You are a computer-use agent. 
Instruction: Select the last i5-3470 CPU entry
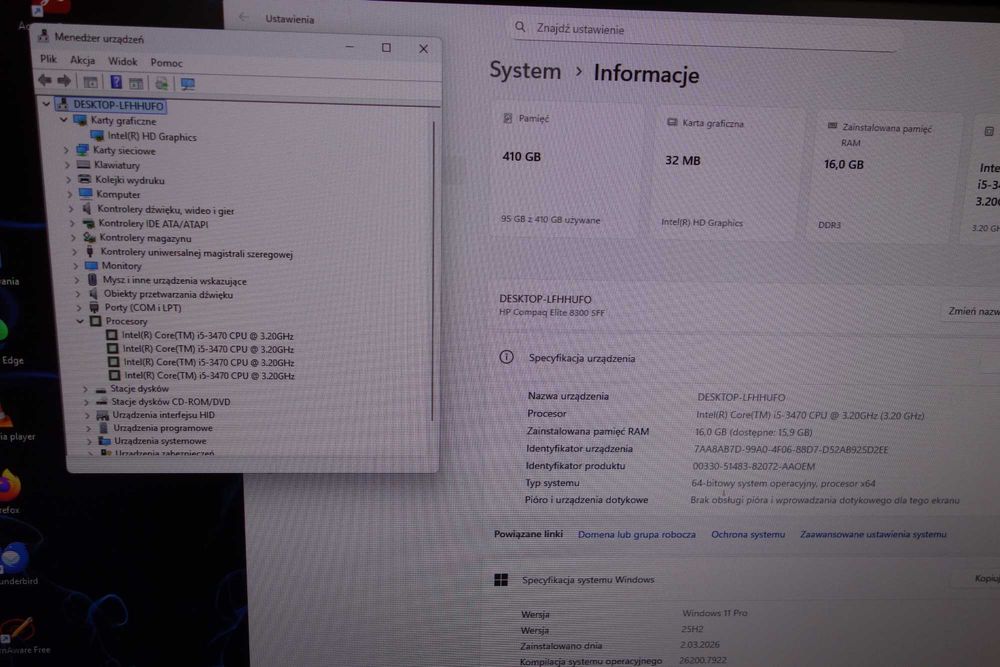coord(209,376)
